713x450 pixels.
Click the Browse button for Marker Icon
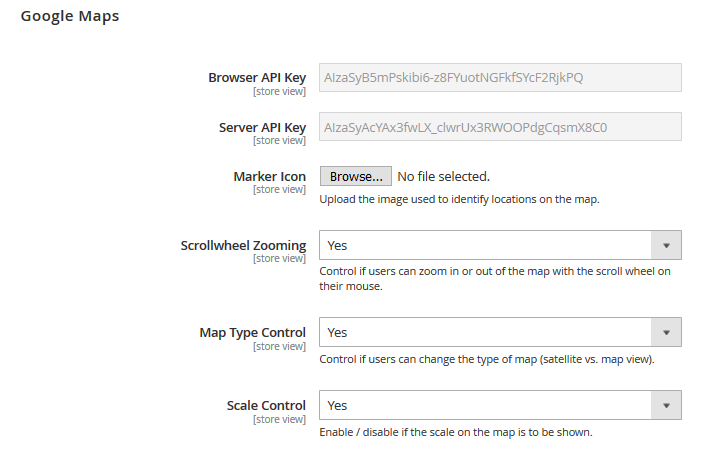(356, 176)
